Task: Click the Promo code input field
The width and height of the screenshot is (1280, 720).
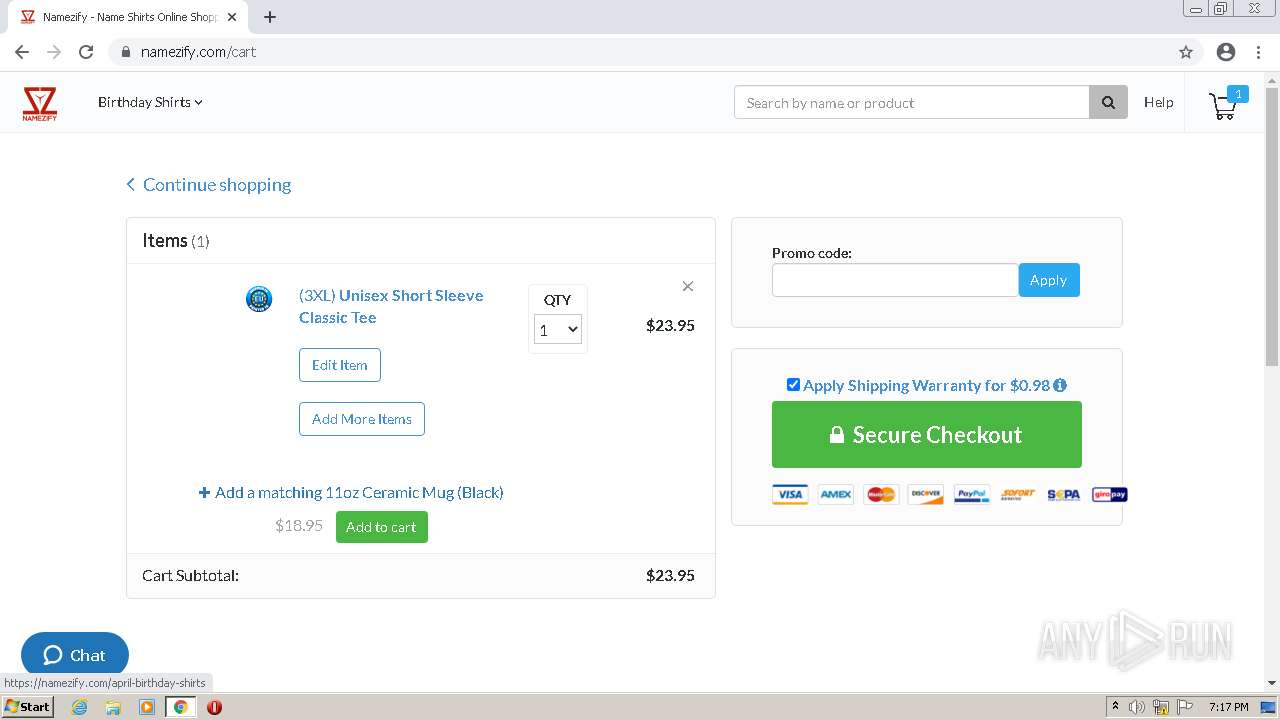Action: click(894, 280)
